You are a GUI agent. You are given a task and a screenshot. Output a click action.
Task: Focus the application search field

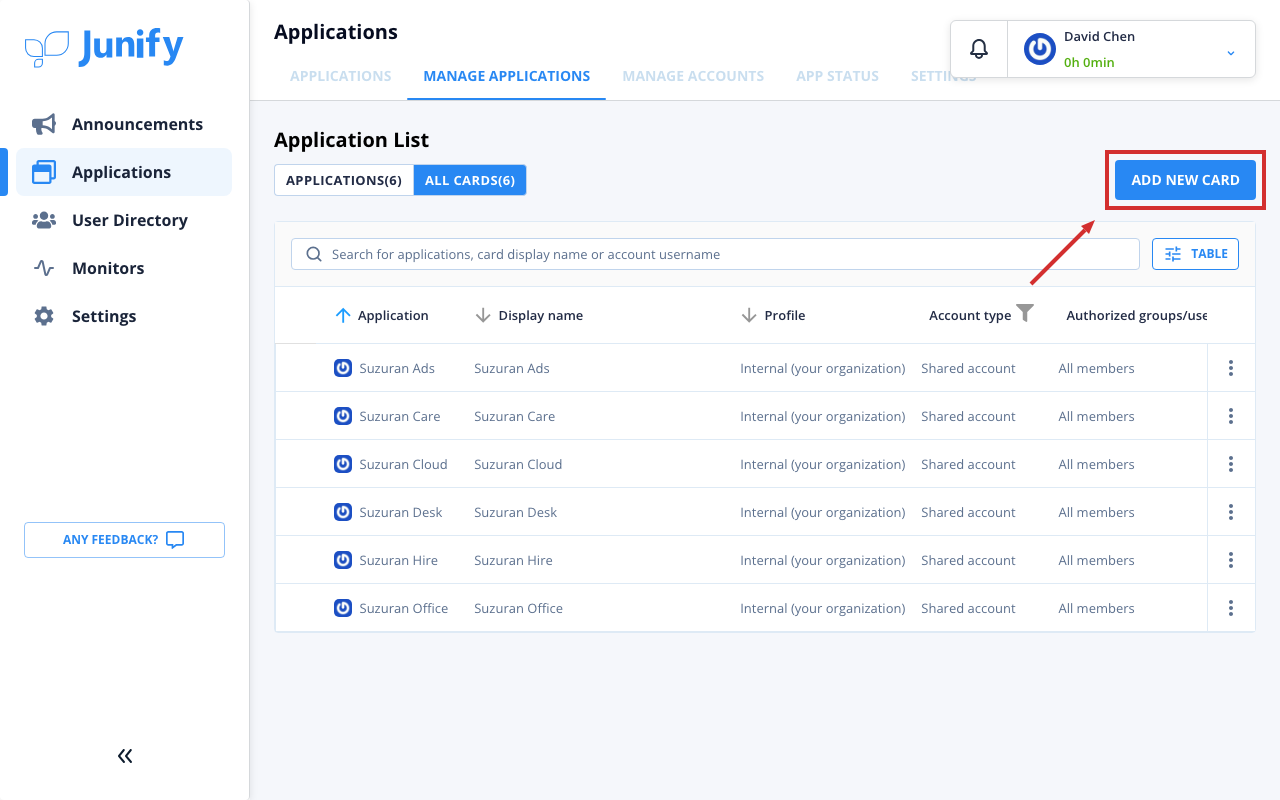point(715,254)
